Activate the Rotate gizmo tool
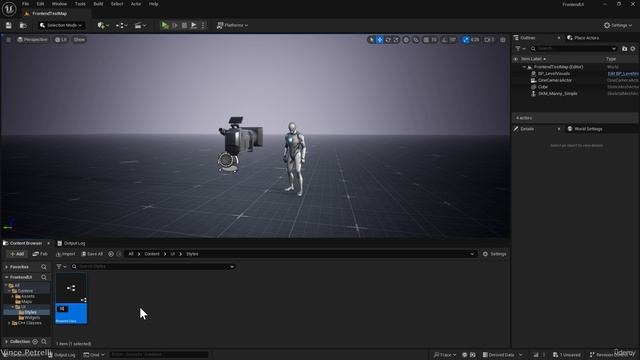Image resolution: width=640 pixels, height=360 pixels. pos(388,40)
